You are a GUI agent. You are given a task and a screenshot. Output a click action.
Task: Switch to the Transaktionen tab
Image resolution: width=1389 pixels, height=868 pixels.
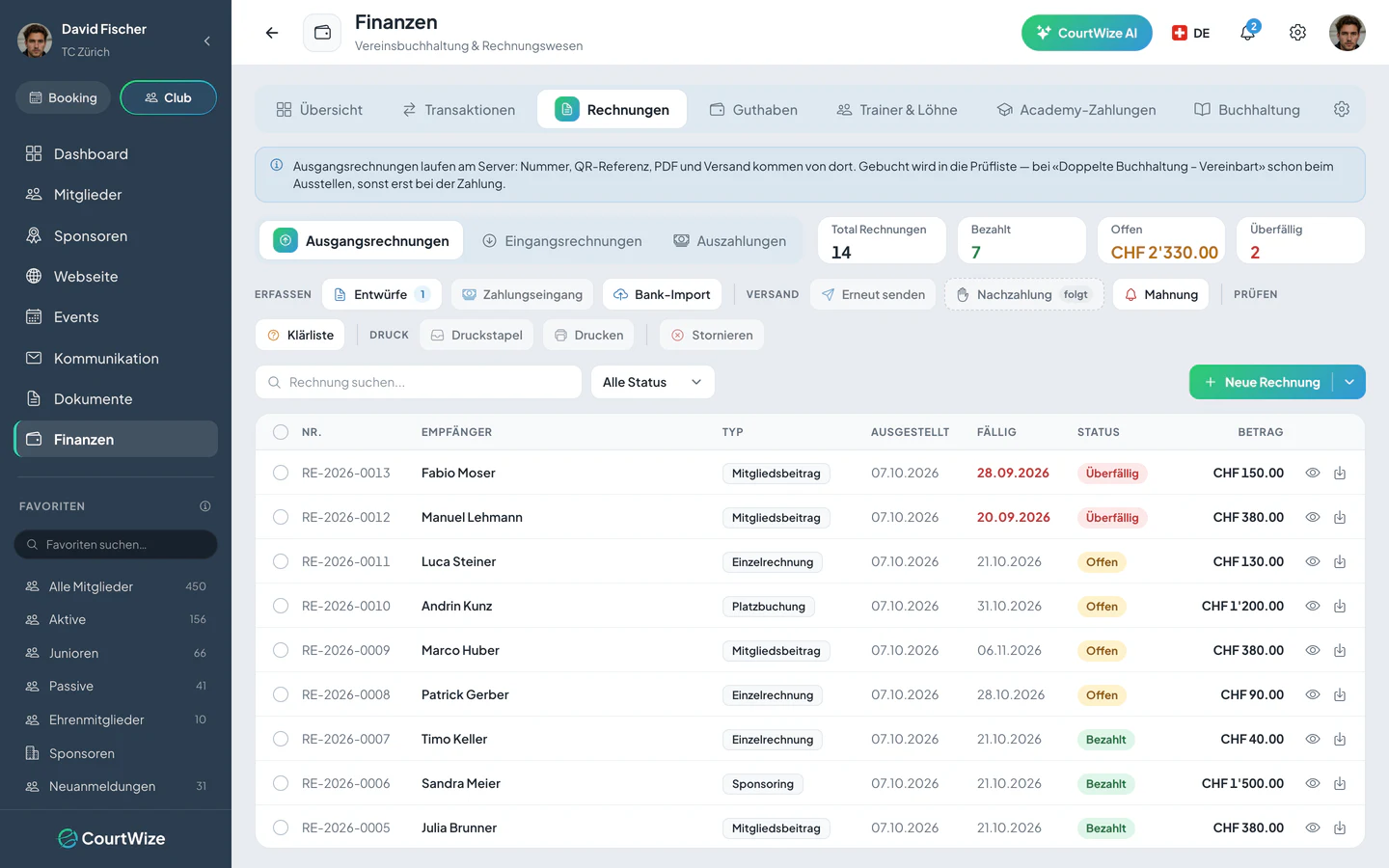(x=459, y=110)
